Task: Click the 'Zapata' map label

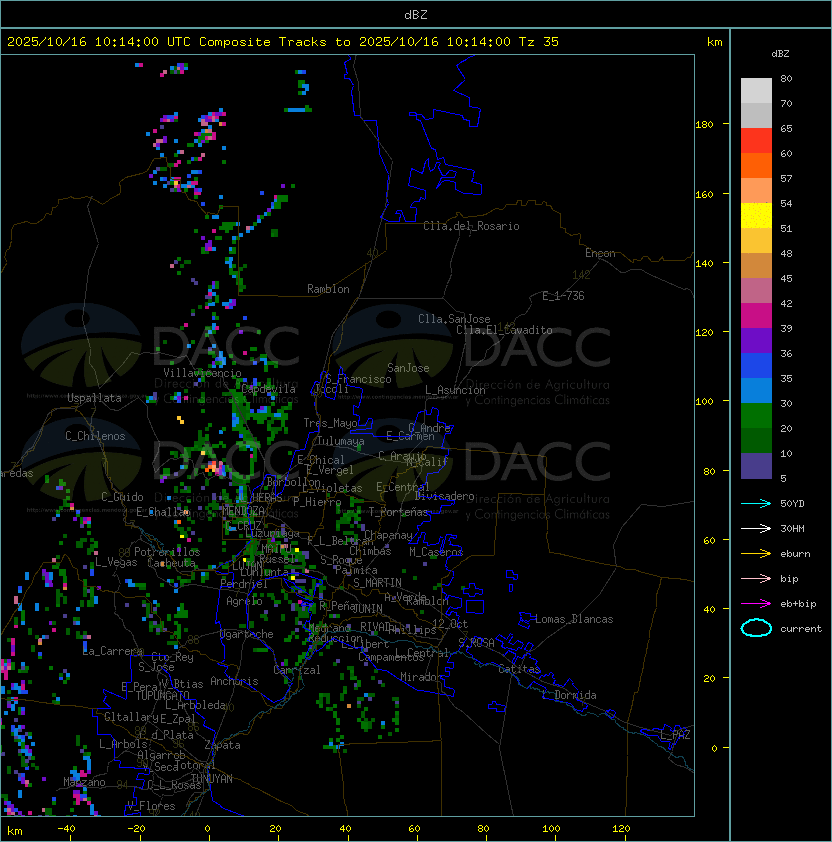Action: [222, 745]
